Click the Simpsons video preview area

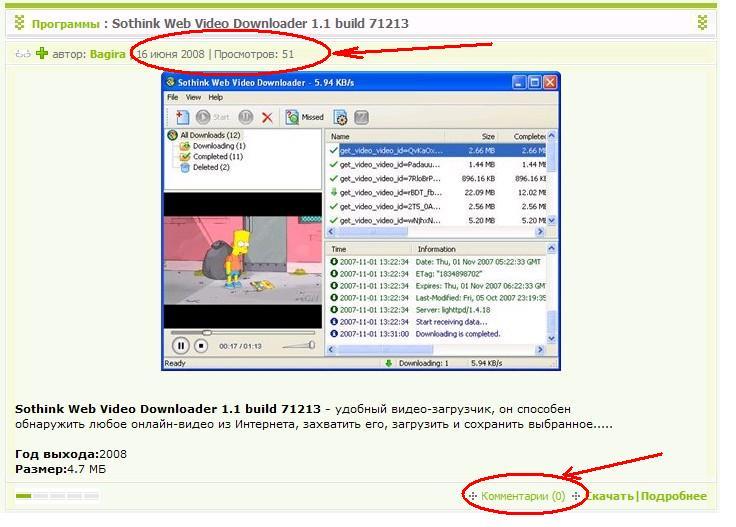243,260
